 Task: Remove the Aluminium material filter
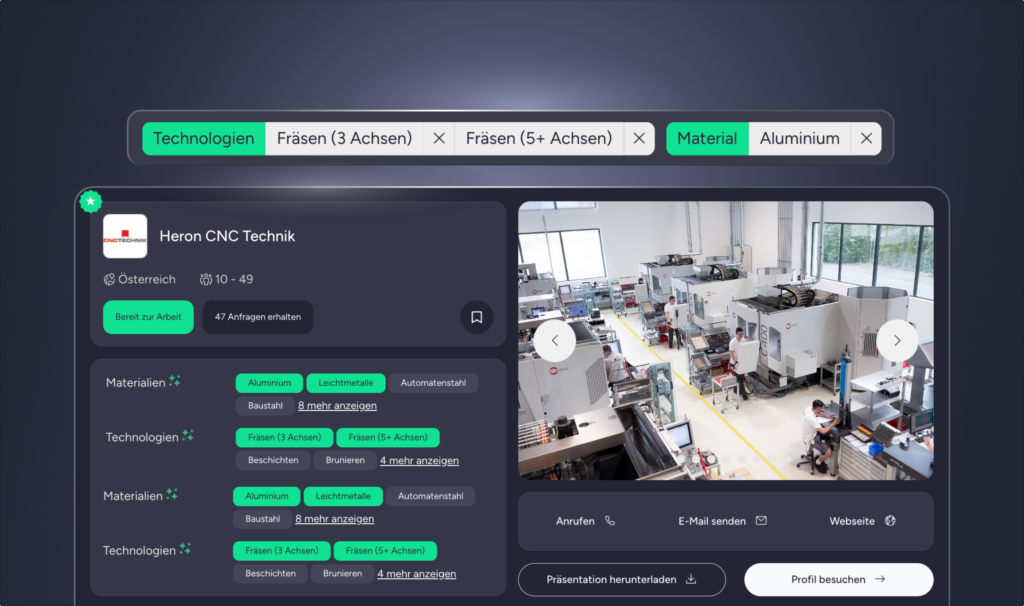pyautogui.click(x=866, y=139)
